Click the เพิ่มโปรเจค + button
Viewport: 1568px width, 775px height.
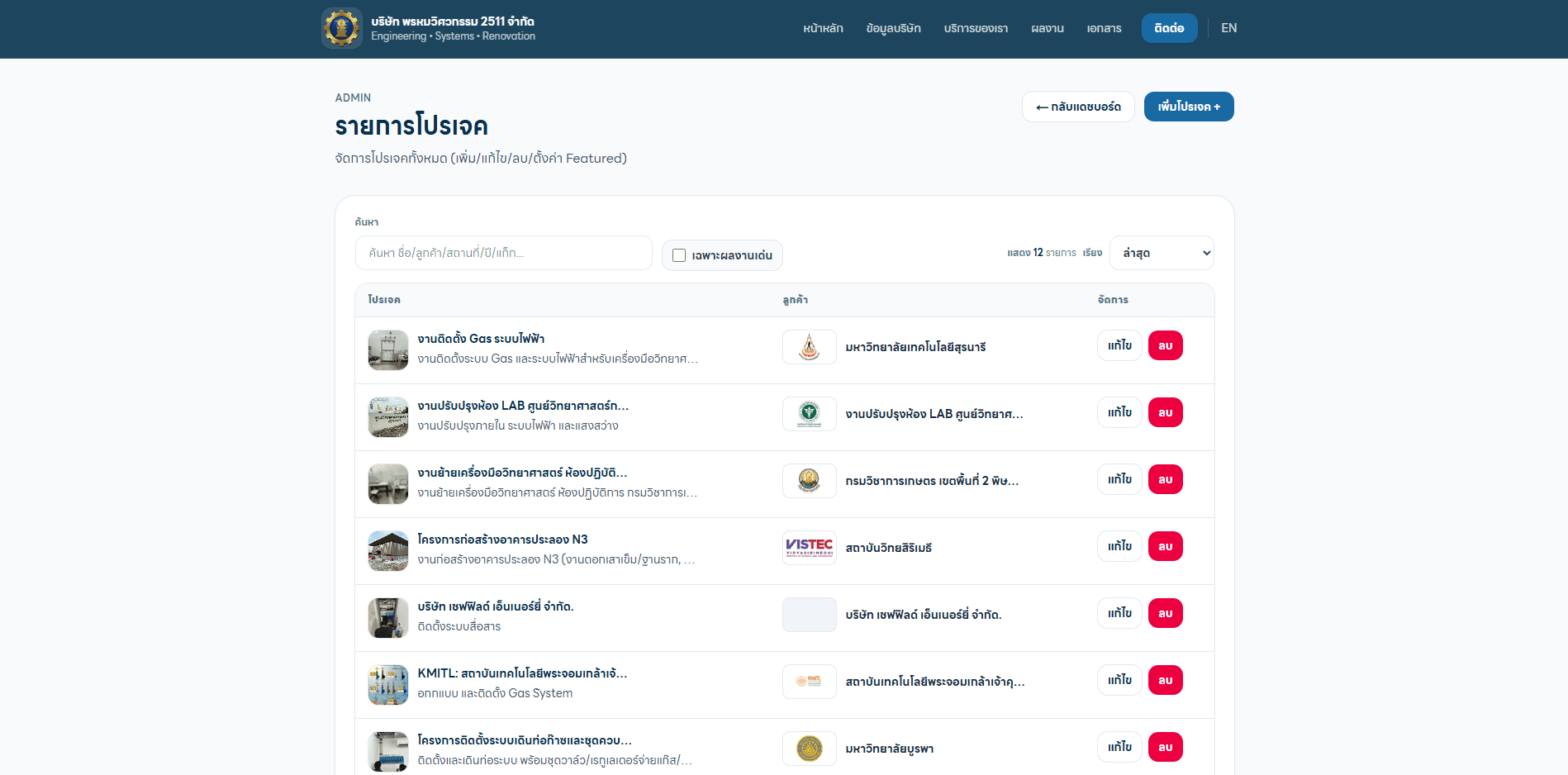tap(1189, 107)
